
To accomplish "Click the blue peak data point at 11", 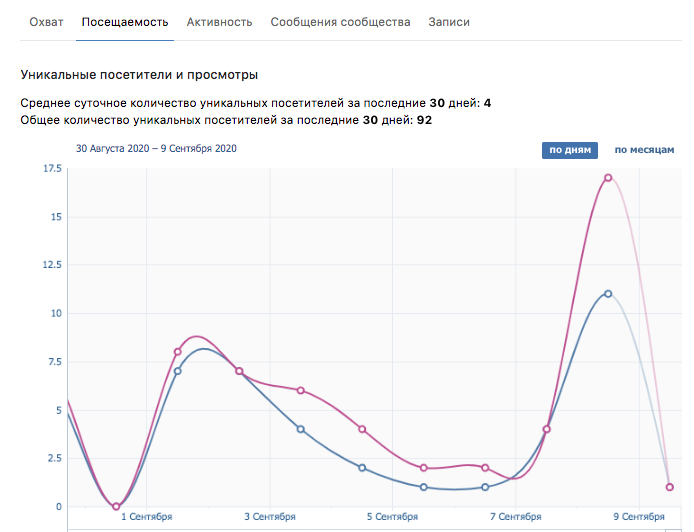I will tap(608, 294).
